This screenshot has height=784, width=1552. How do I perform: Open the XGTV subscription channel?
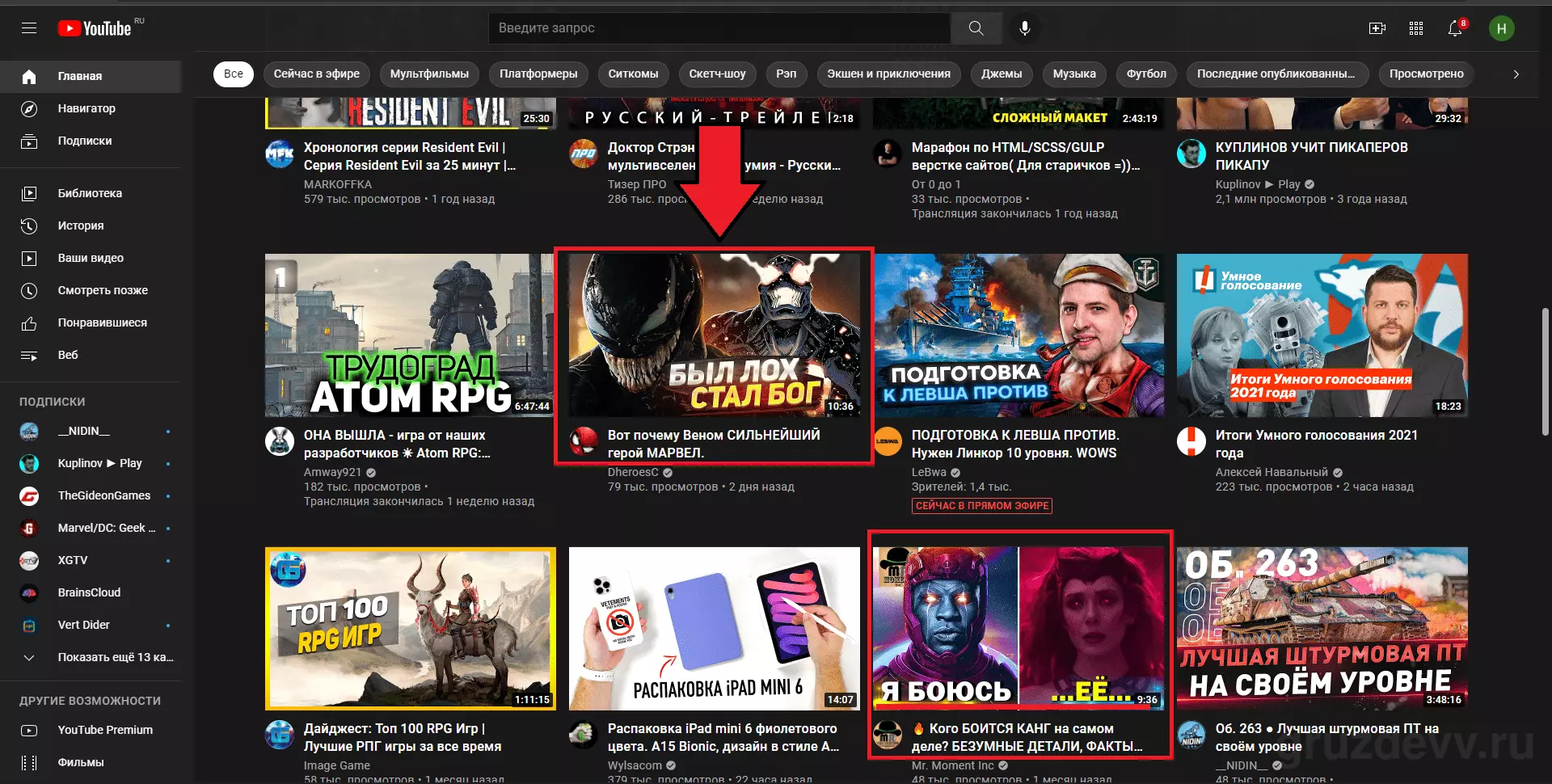pos(91,560)
